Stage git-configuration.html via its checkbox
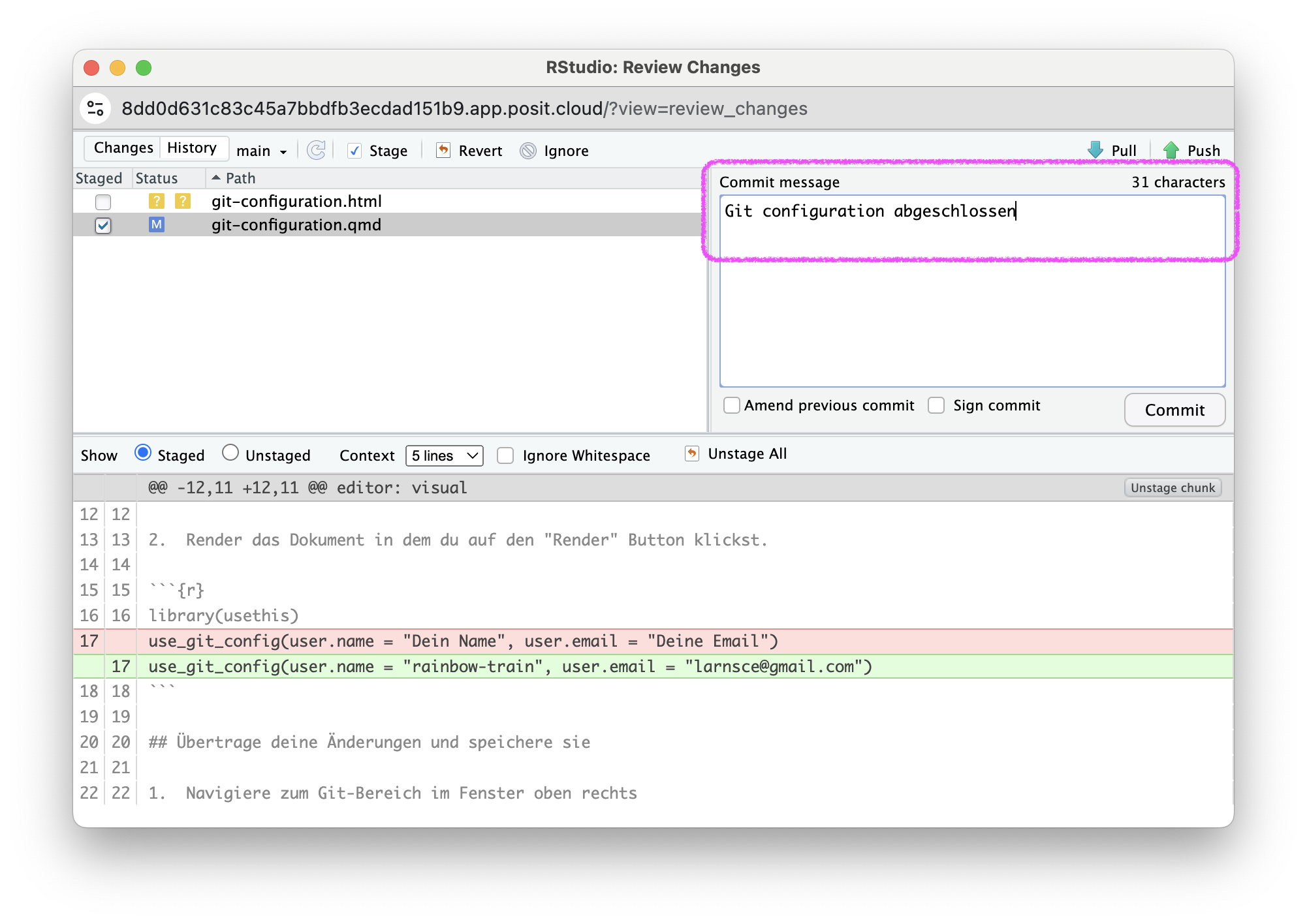This screenshot has width=1307, height=924. (x=103, y=202)
